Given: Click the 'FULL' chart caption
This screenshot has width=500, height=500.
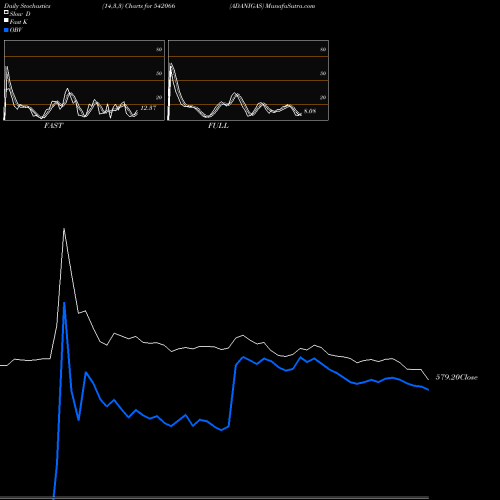Looking at the screenshot, I should pyautogui.click(x=218, y=126).
